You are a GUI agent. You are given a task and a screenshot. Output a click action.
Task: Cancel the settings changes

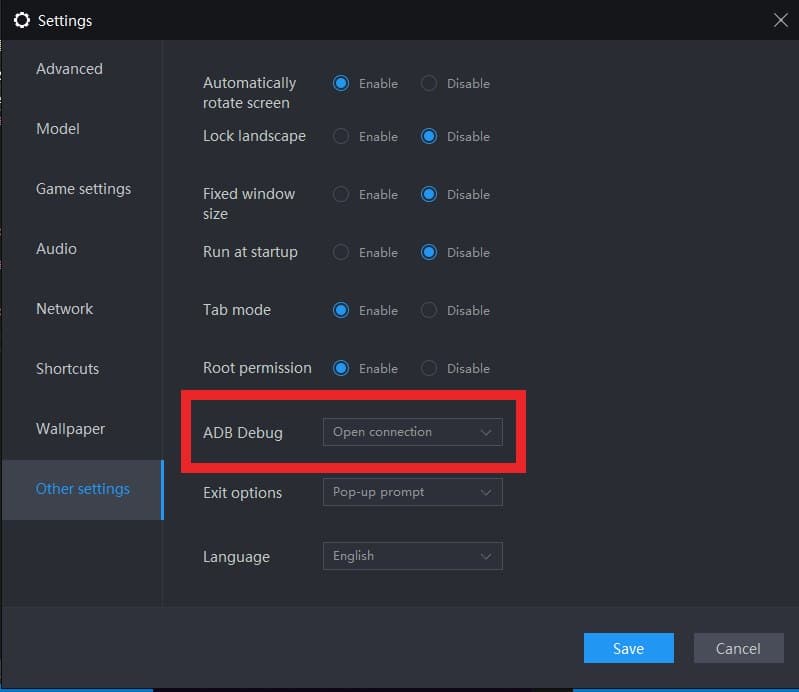click(738, 648)
